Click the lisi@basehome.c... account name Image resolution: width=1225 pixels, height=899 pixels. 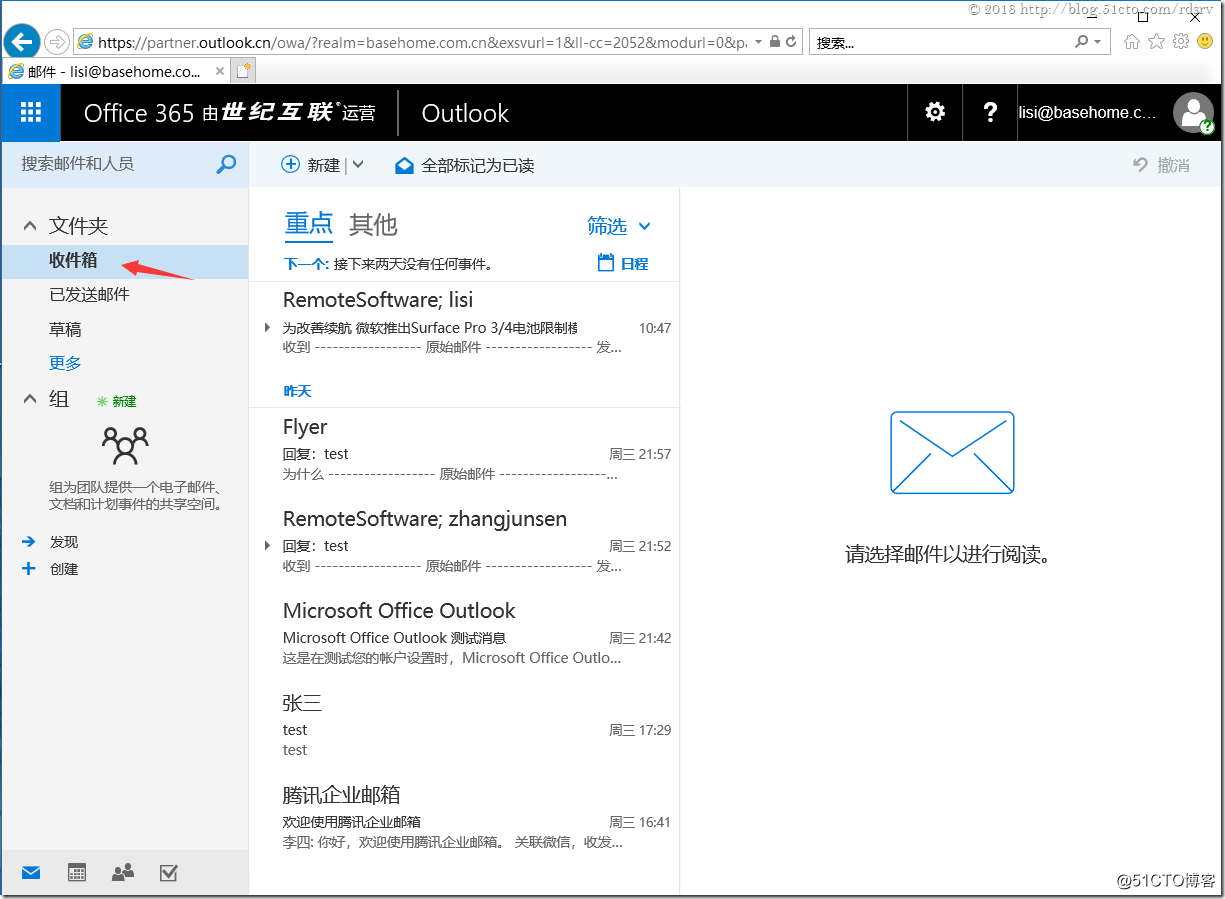click(x=1088, y=113)
